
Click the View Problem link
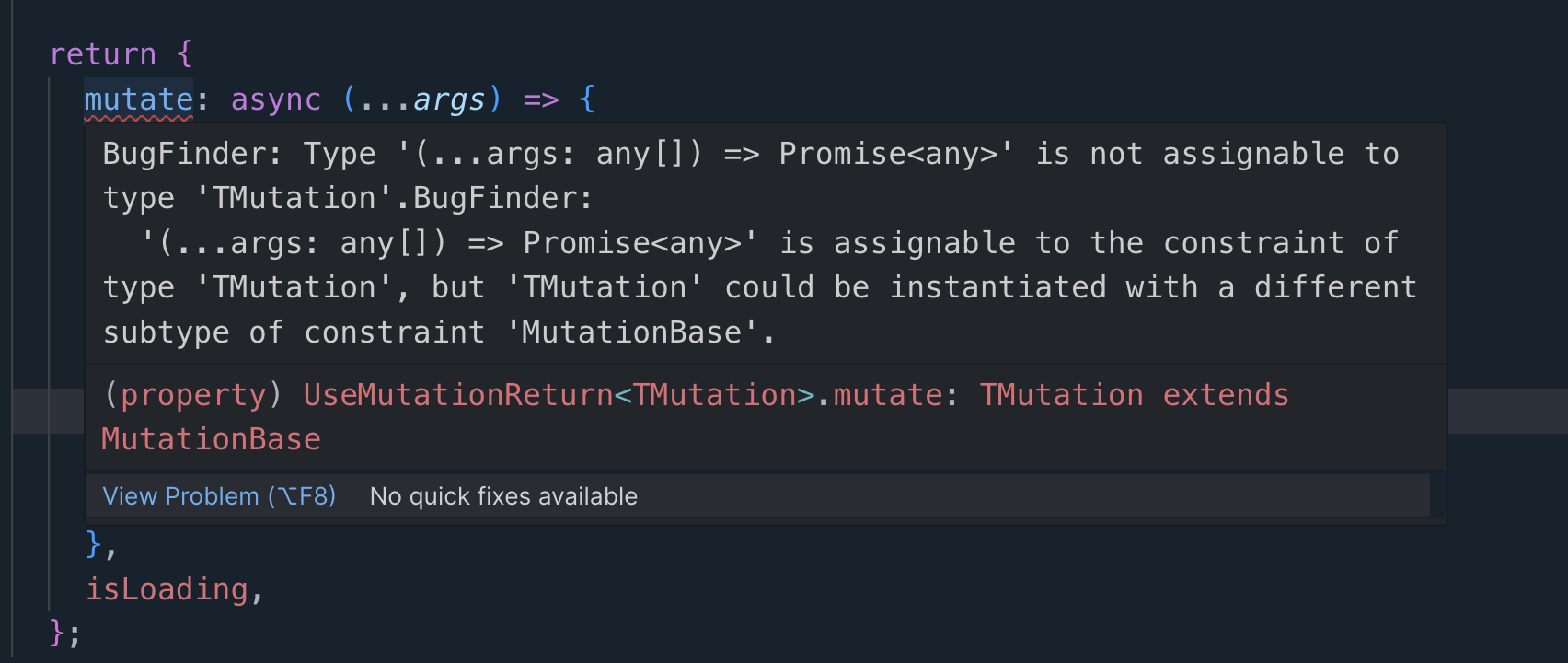pyautogui.click(x=219, y=496)
